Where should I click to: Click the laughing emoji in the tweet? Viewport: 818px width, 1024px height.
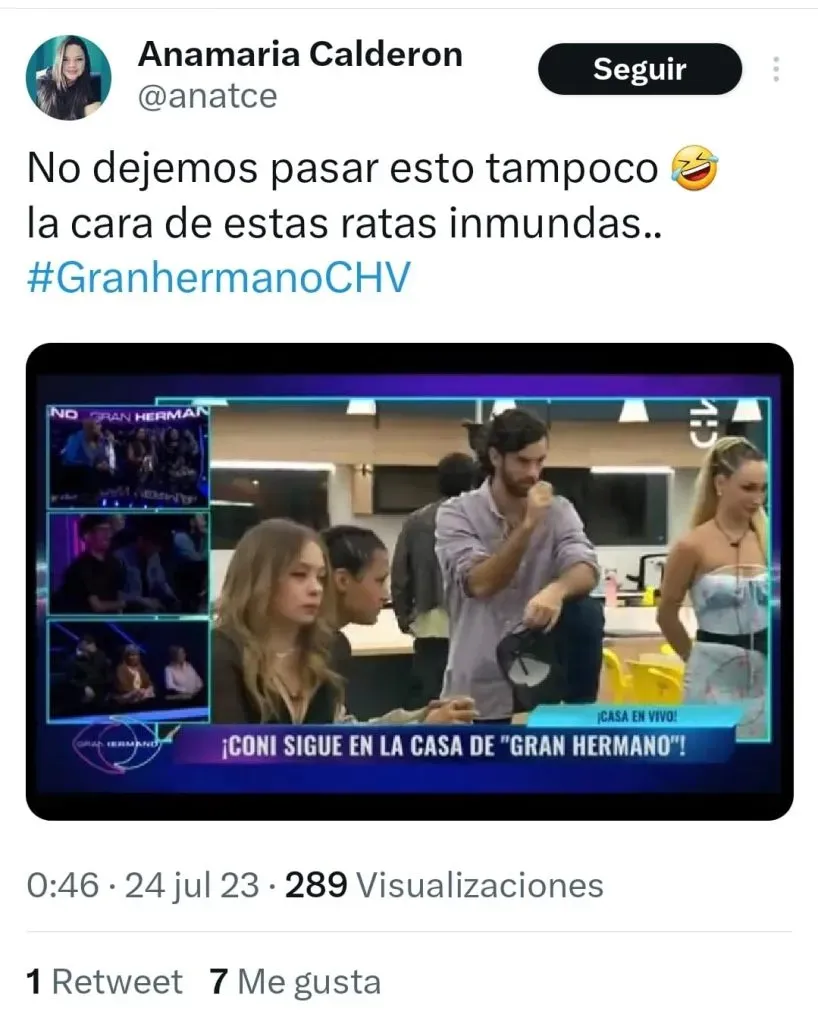pyautogui.click(x=695, y=168)
